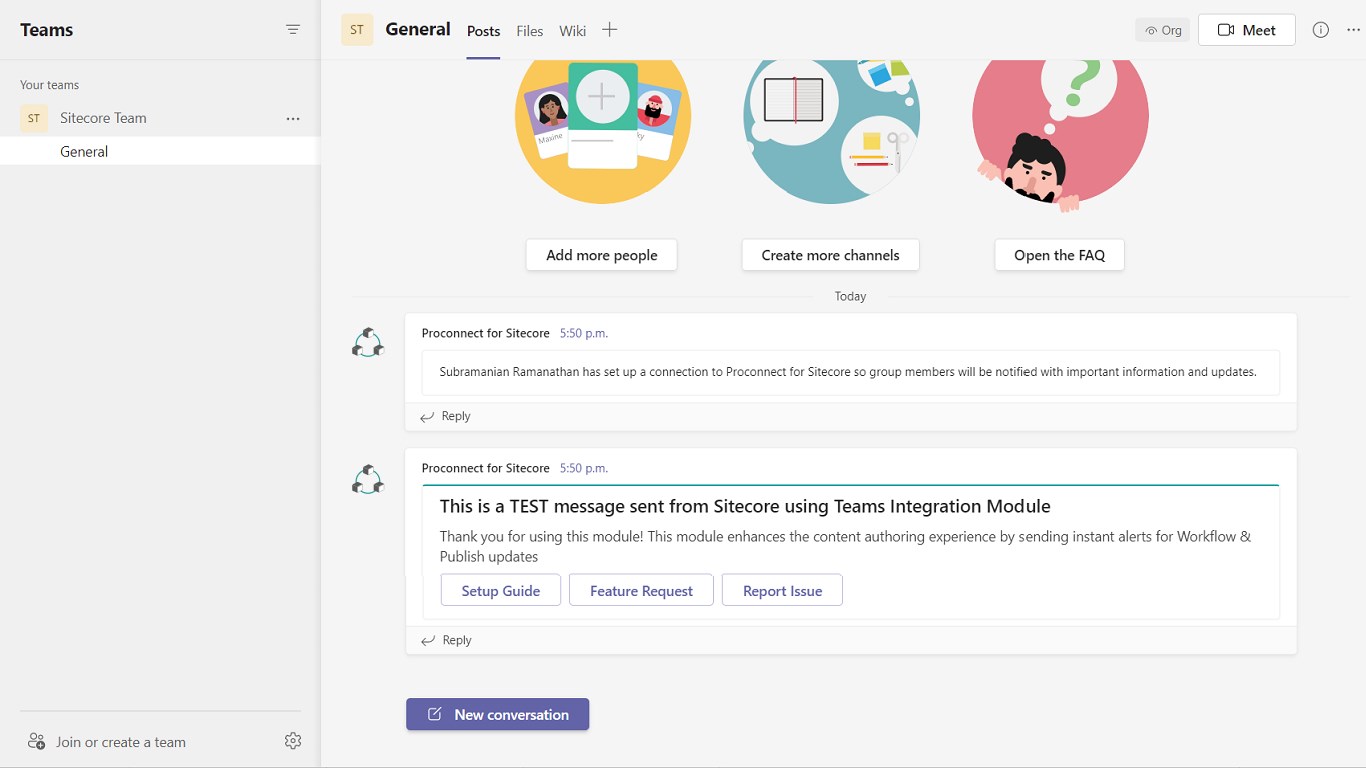Click Open the FAQ button

[x=1060, y=255]
